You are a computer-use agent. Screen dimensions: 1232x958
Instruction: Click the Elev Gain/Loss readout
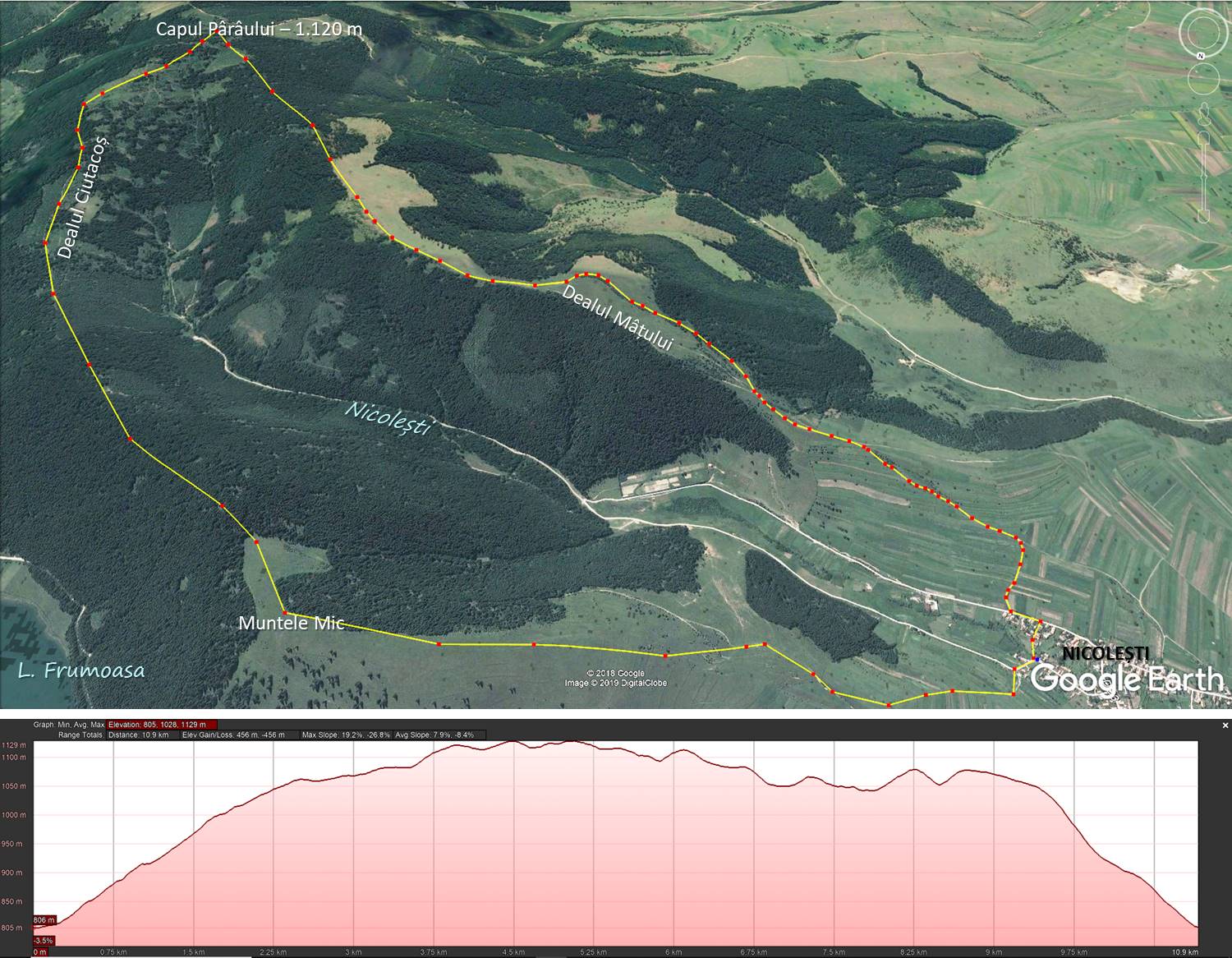coord(232,735)
